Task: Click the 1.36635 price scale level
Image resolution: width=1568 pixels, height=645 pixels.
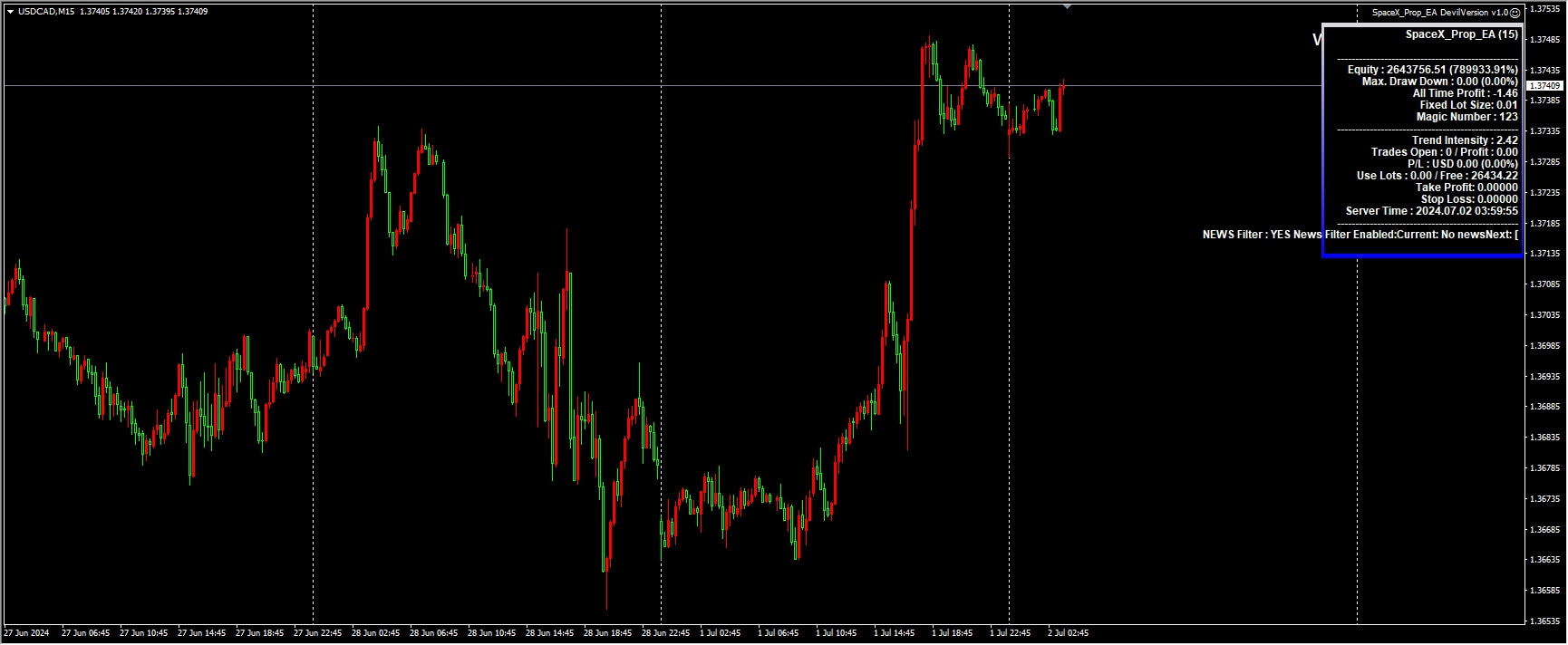Action: coord(1544,560)
